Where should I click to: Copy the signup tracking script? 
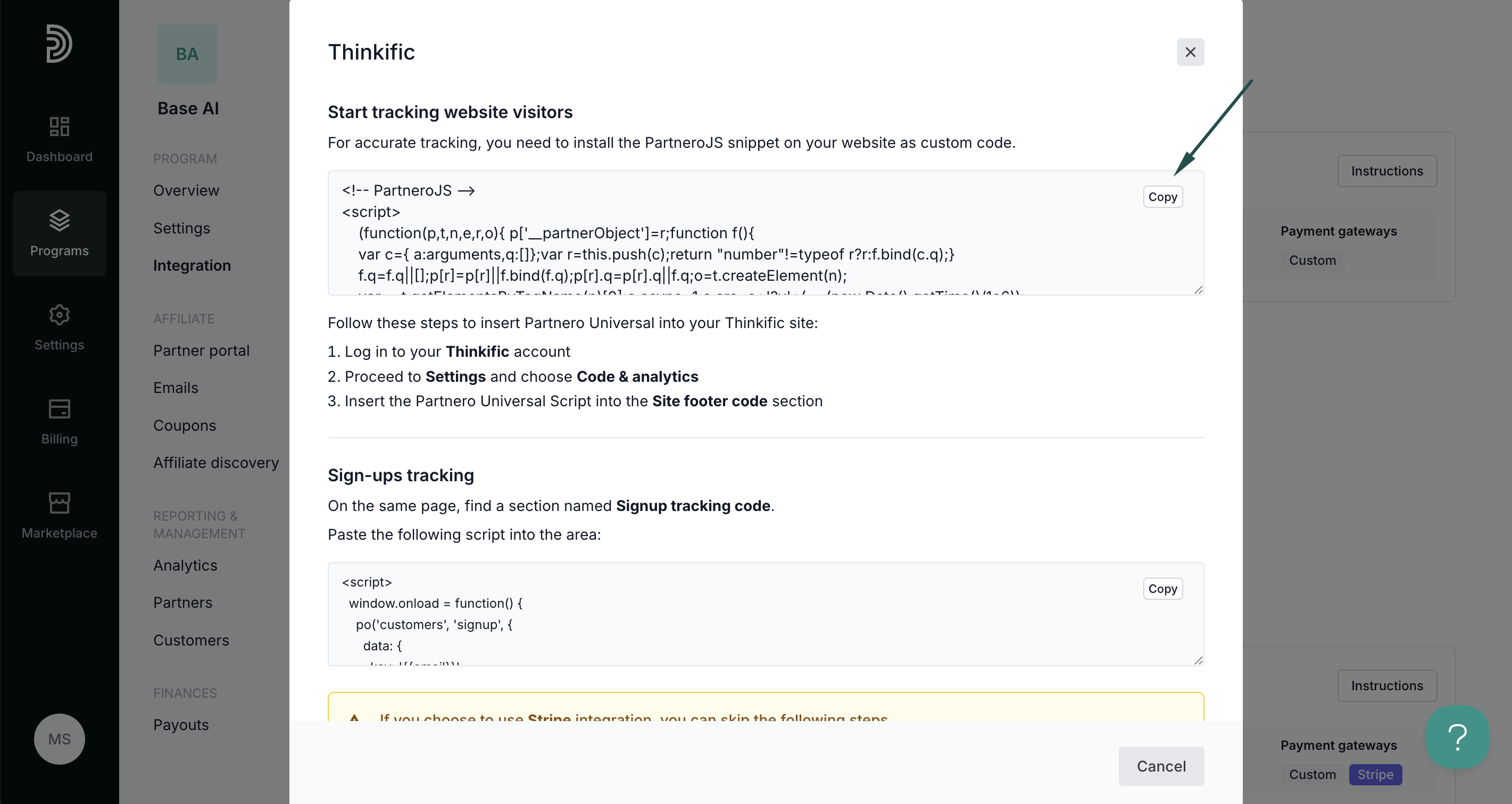[1163, 589]
